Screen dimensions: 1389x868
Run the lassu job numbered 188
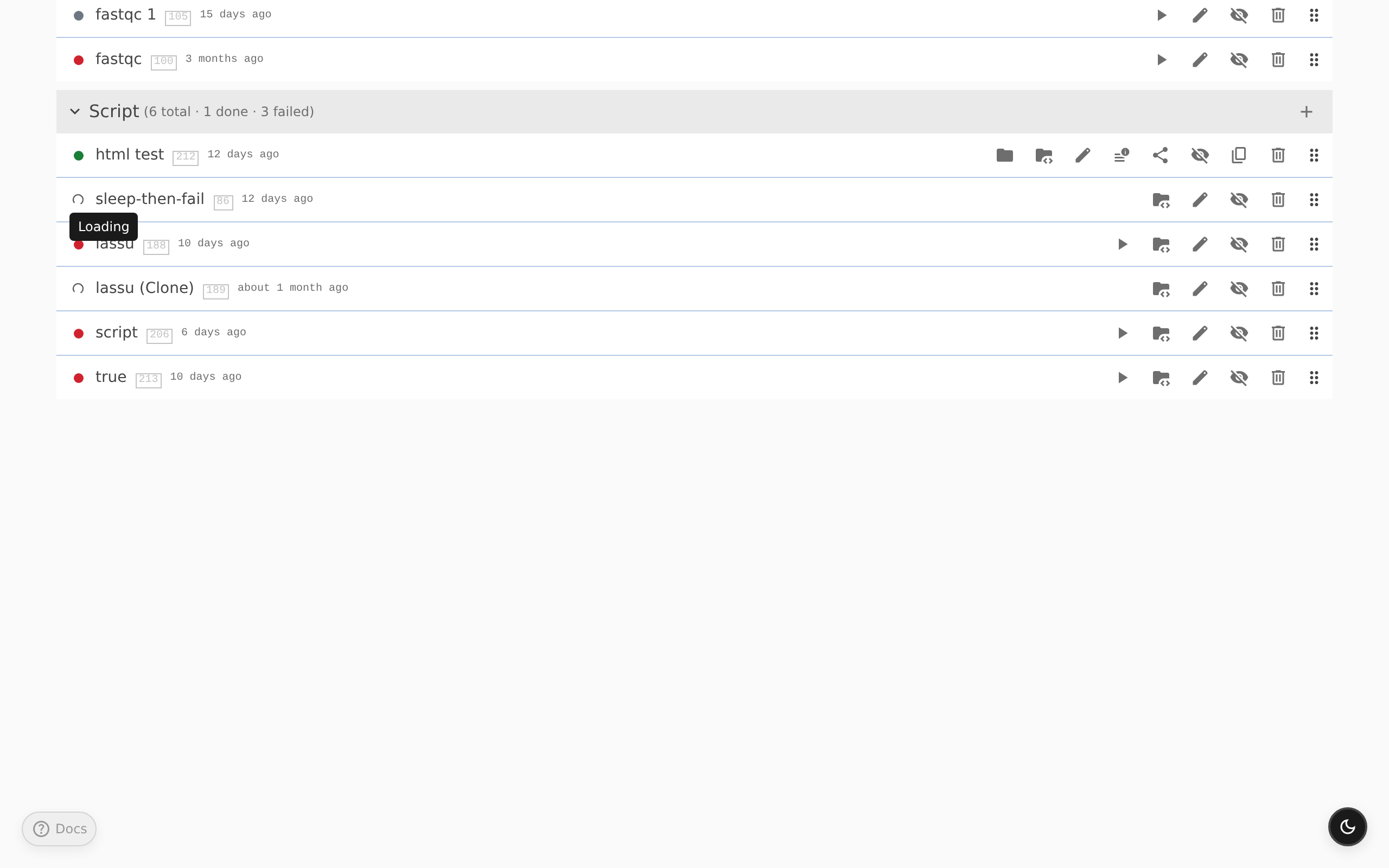click(1122, 245)
